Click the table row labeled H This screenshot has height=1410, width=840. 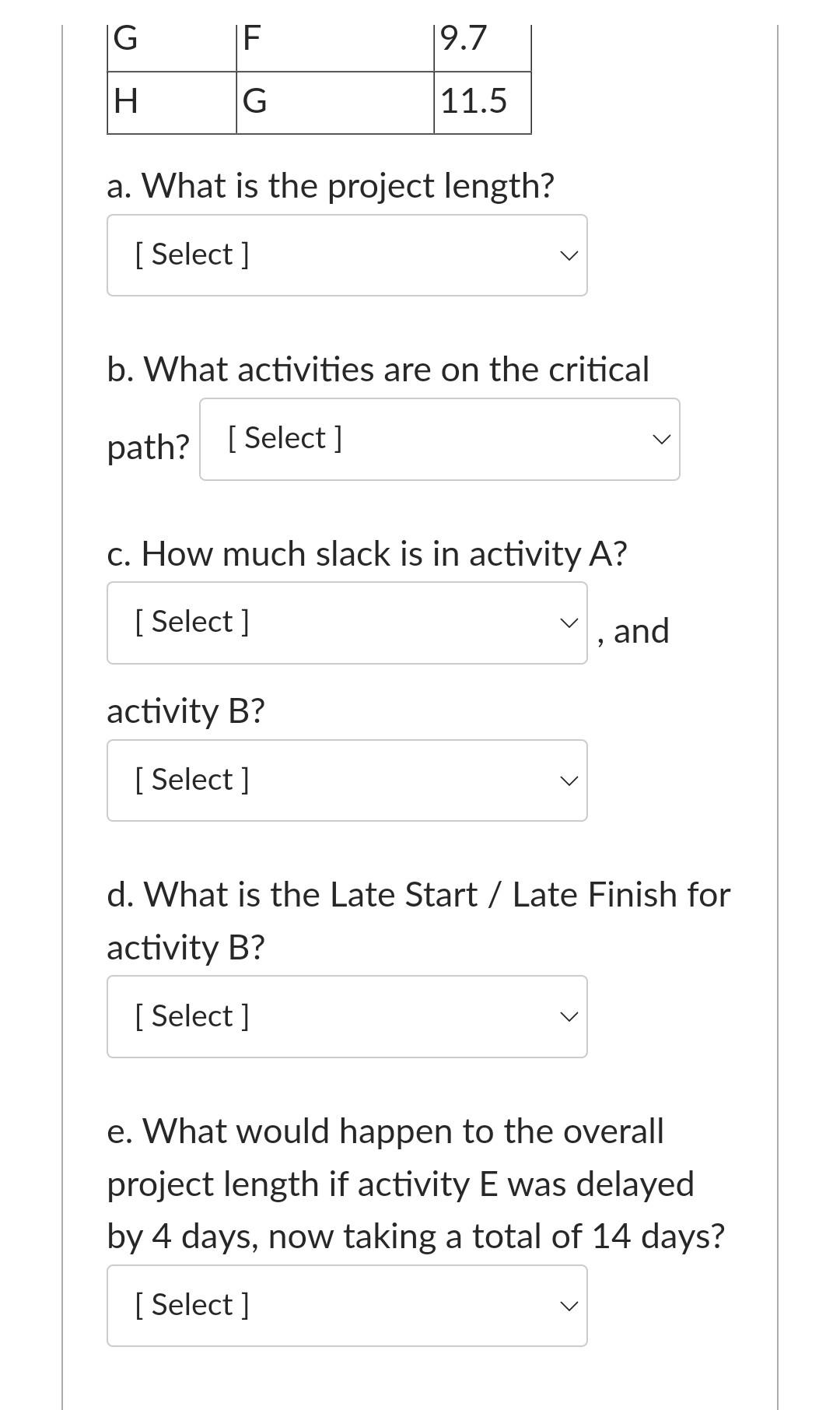pos(170,101)
